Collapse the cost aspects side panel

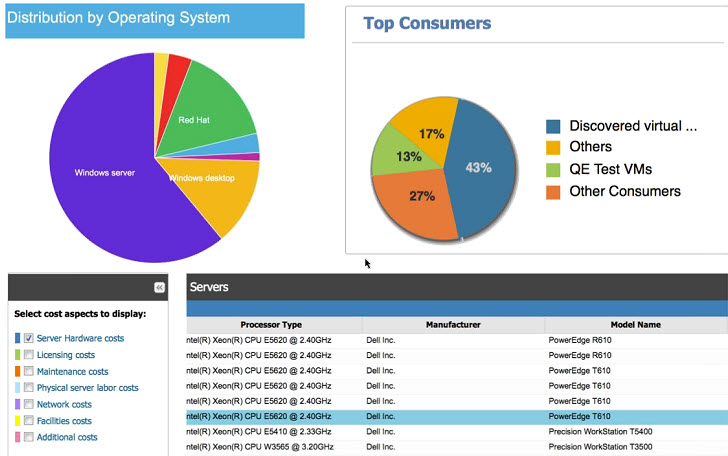pos(159,287)
